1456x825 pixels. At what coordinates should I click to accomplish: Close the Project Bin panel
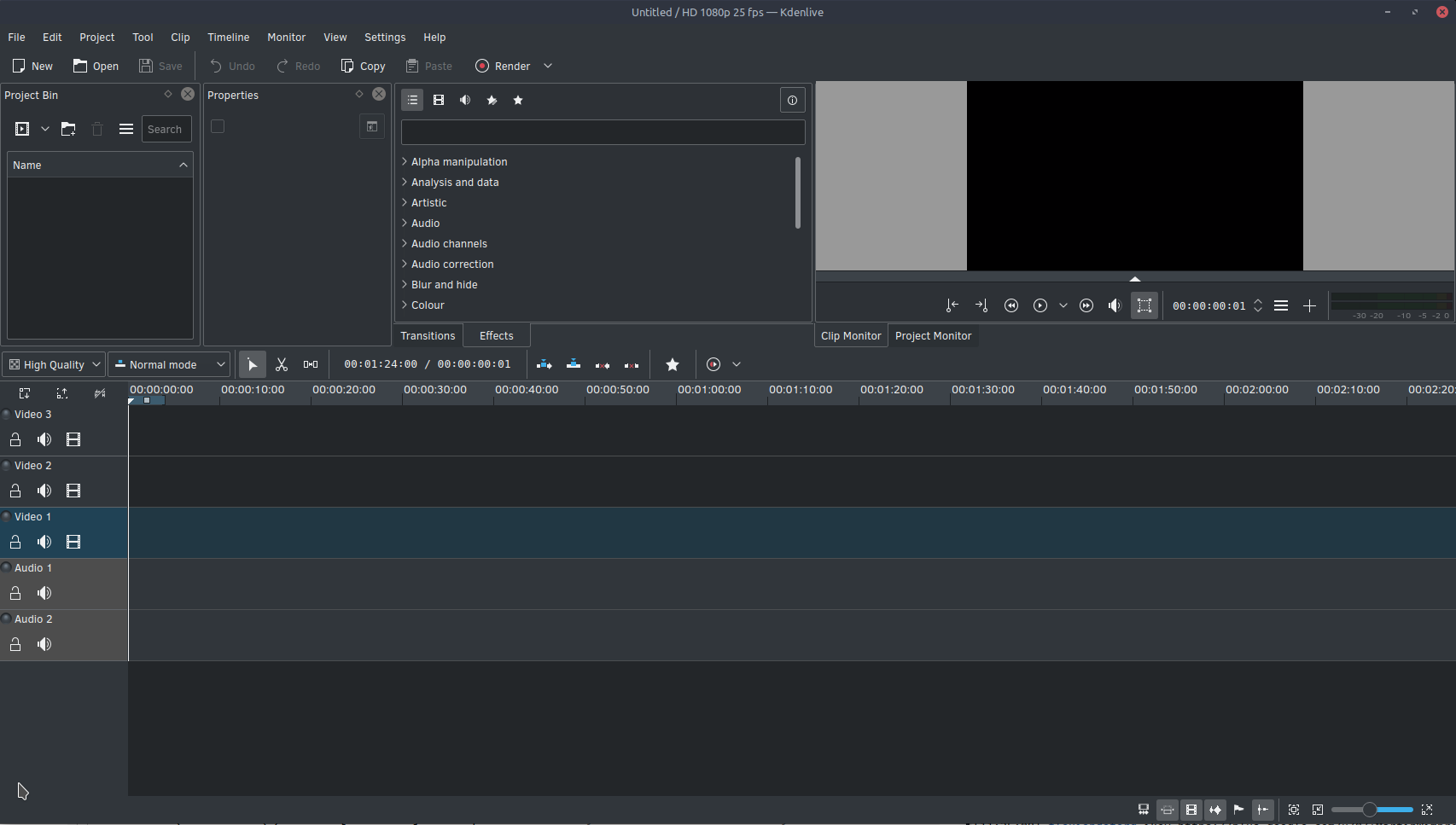coord(188,94)
